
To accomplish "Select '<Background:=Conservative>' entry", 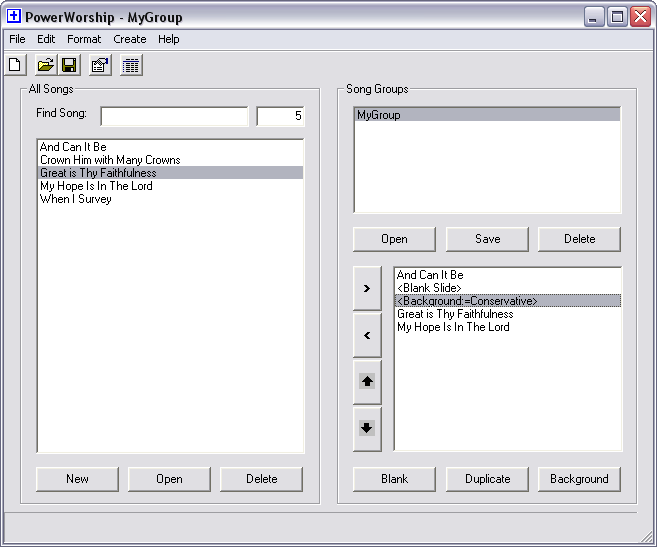I will [508, 301].
